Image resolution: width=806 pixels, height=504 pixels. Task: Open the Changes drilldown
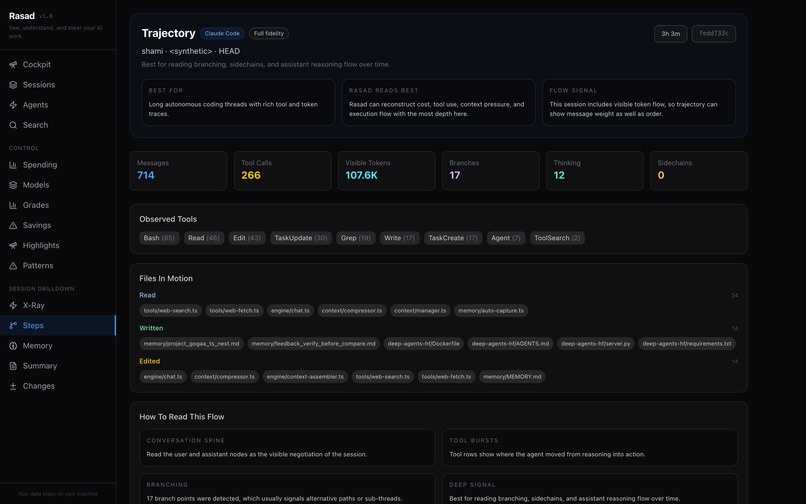pos(58,386)
